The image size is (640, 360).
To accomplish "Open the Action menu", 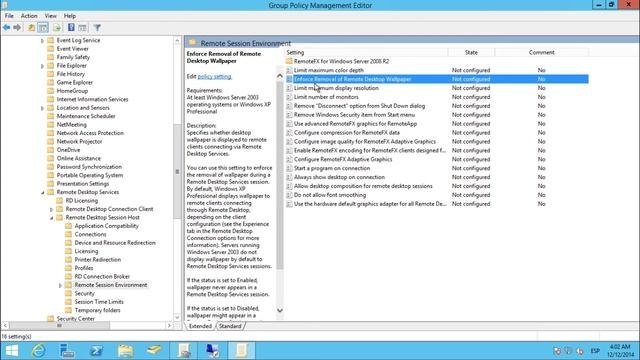I will [29, 16].
